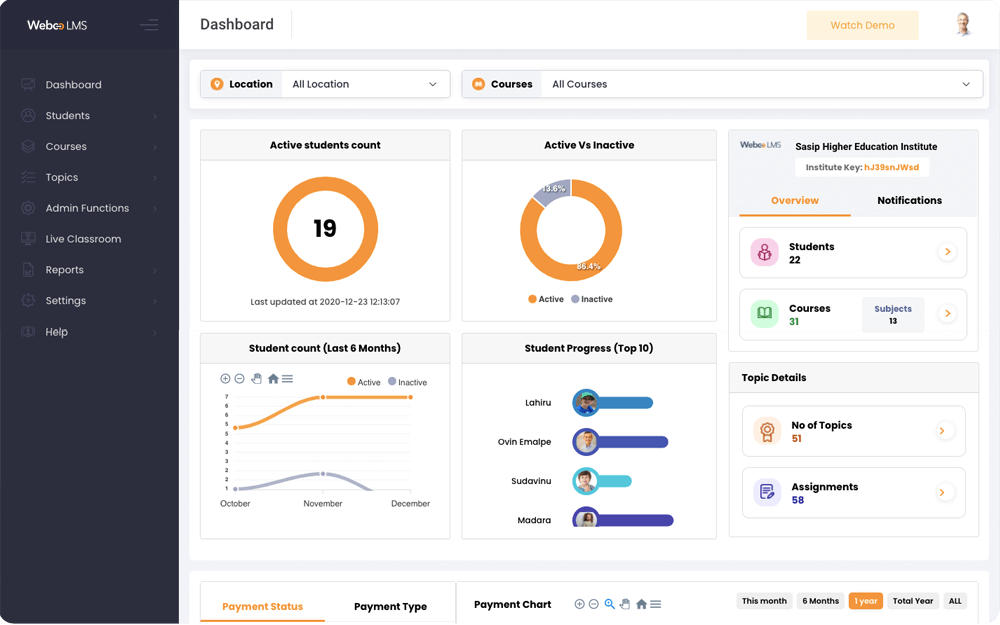Click the pink Students card icon
Screen dimensions: 1000x625
[x=764, y=253]
